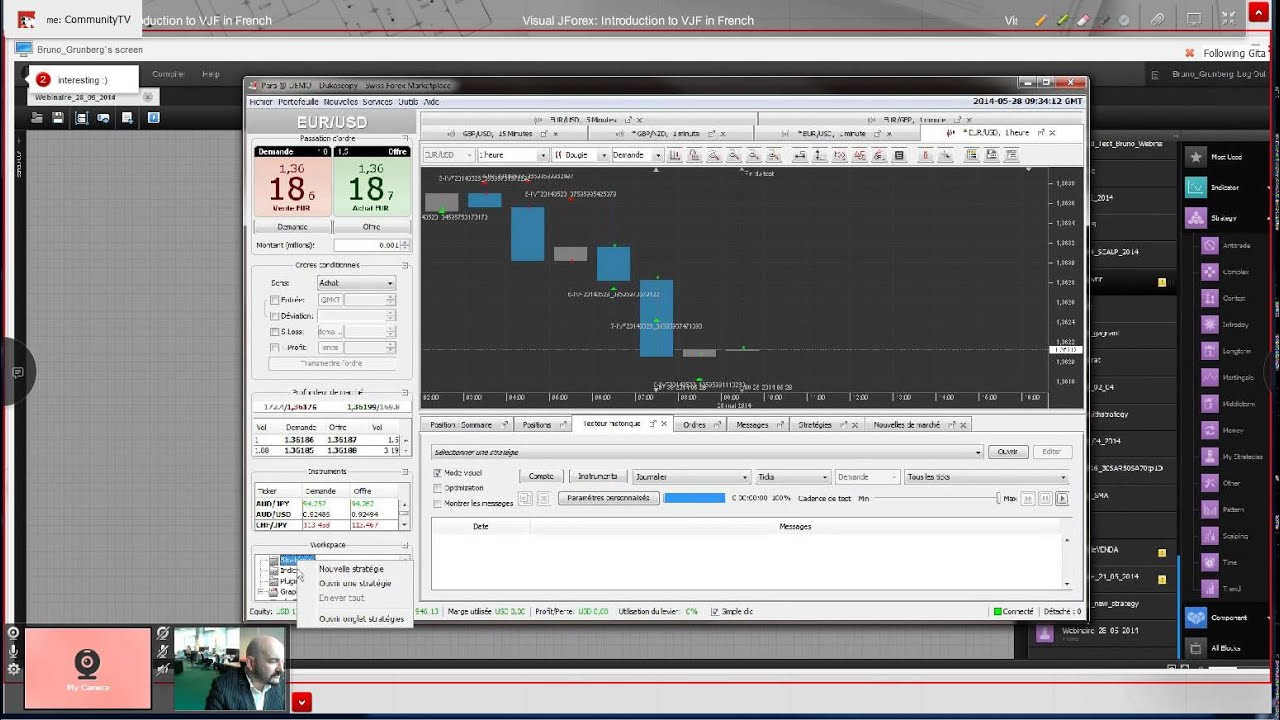1280x720 pixels.
Task: Open the My Strategies block icon
Action: [x=1210, y=456]
